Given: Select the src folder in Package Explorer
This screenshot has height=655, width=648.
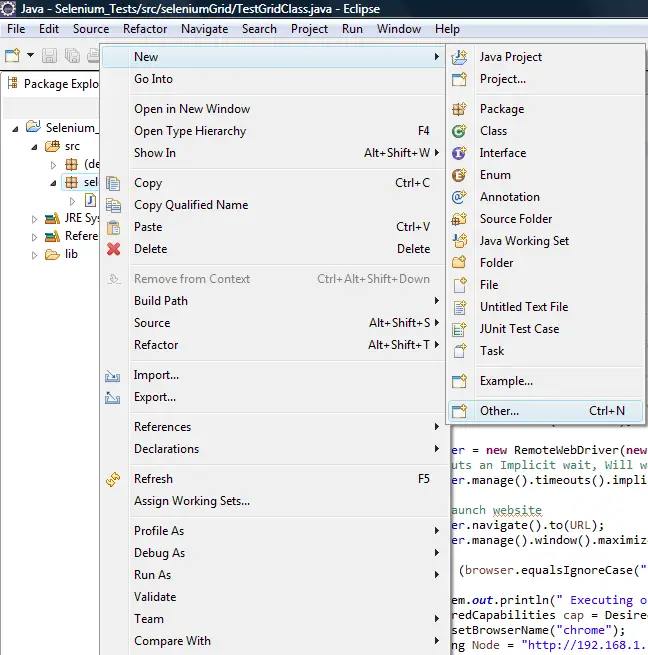Looking at the screenshot, I should [x=72, y=146].
